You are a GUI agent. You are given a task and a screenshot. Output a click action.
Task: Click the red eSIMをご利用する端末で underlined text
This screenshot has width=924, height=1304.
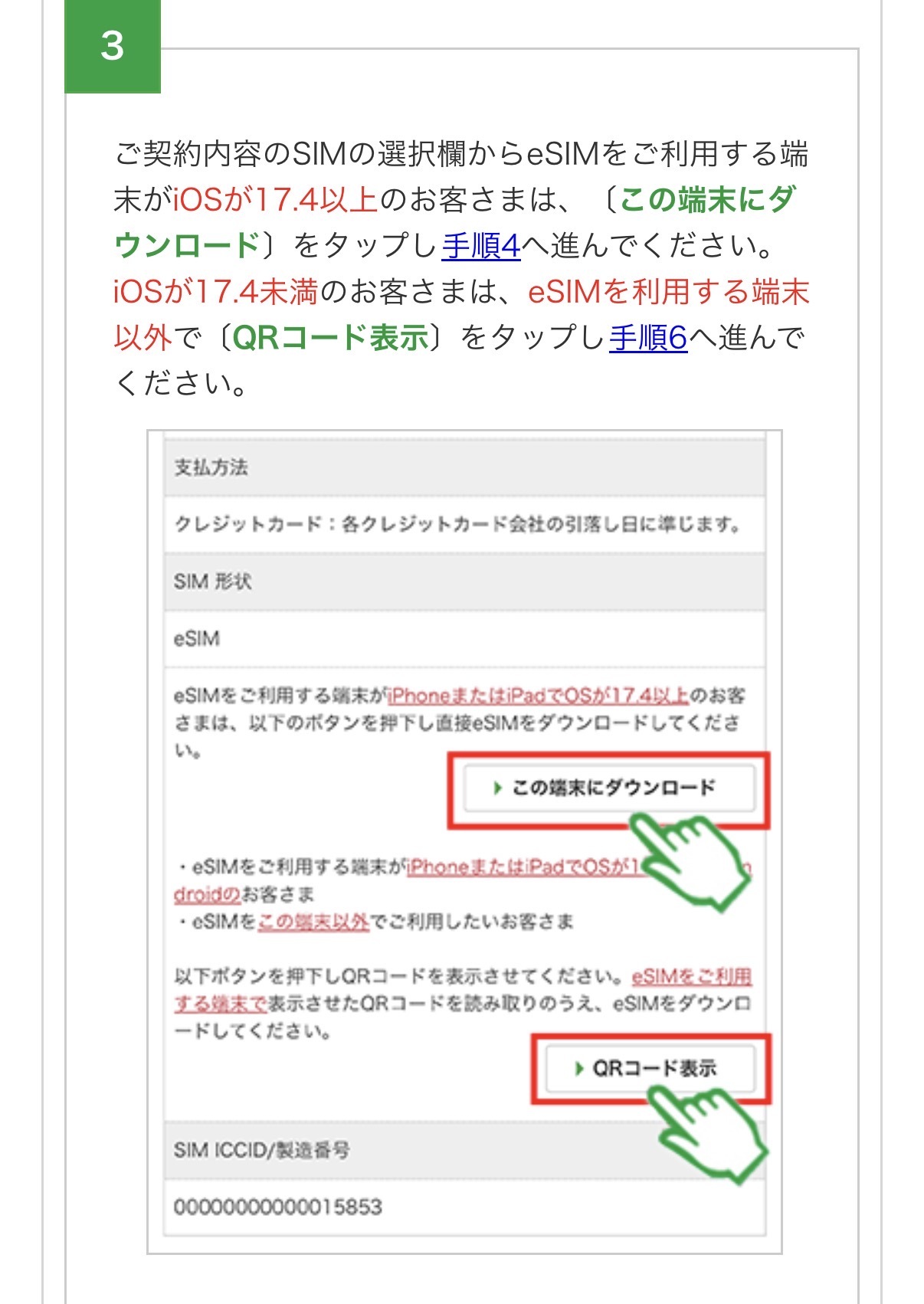pos(463,990)
